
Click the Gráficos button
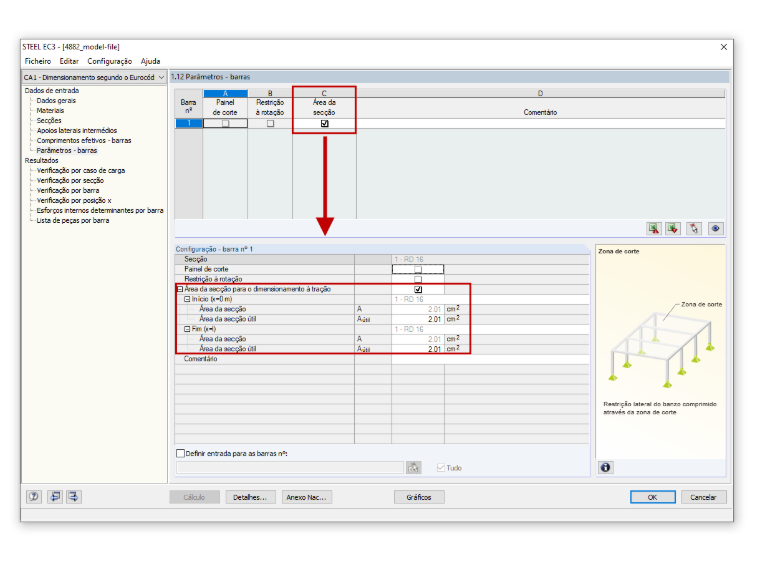[419, 497]
